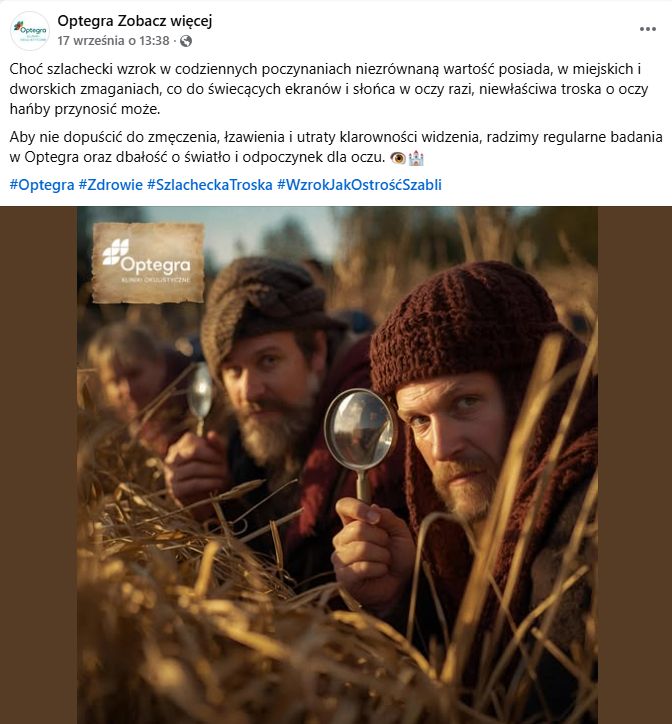Click the first paragraph of post text
This screenshot has width=672, height=724.
(329, 89)
